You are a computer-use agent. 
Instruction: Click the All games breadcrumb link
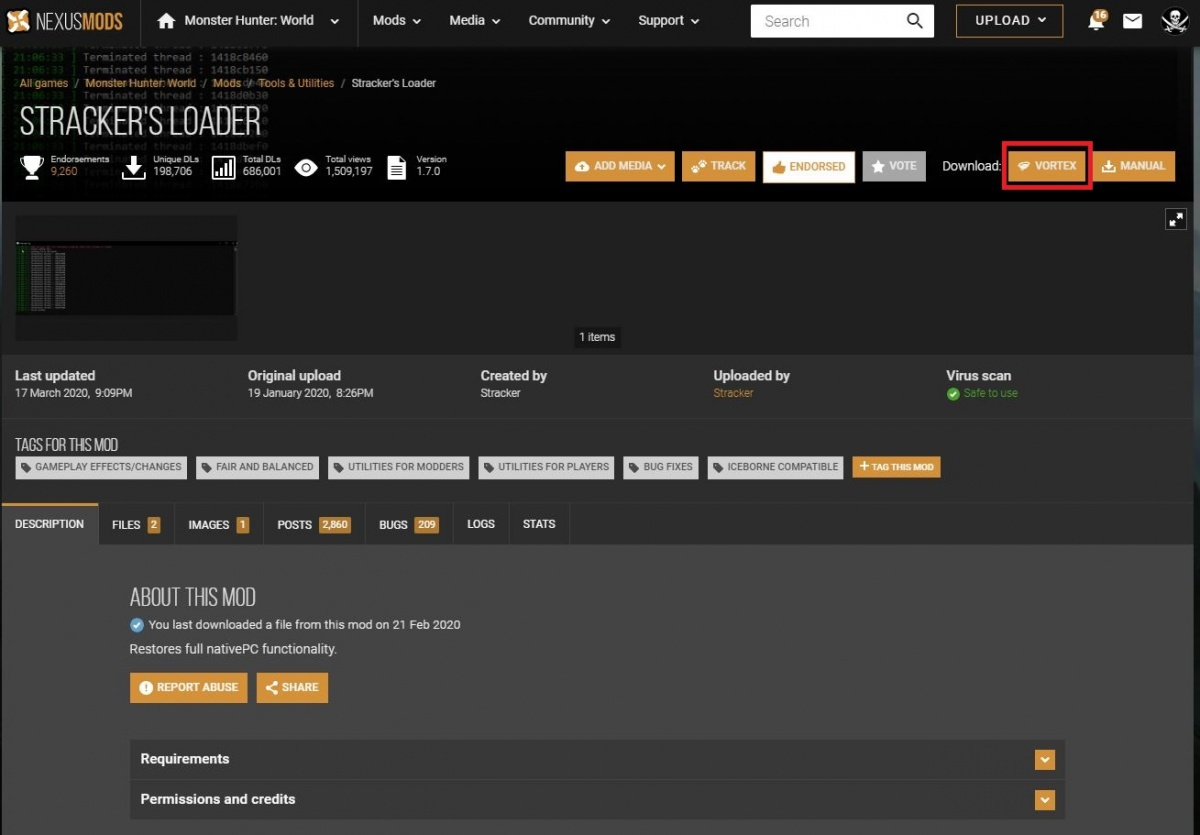click(x=44, y=83)
